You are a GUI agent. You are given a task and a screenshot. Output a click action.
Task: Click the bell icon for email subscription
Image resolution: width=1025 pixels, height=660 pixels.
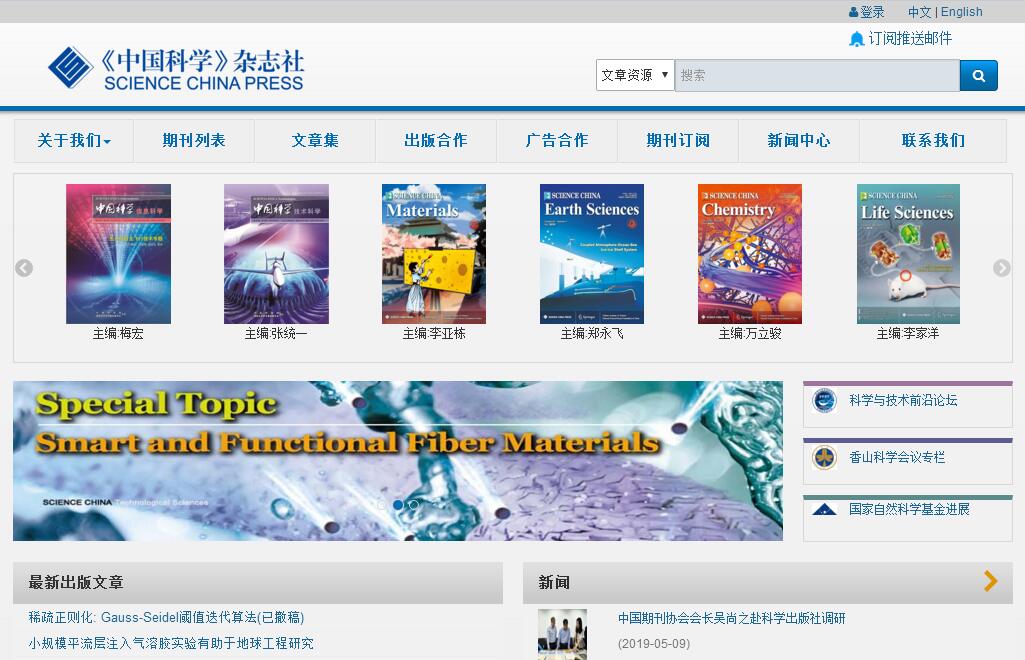pos(856,39)
